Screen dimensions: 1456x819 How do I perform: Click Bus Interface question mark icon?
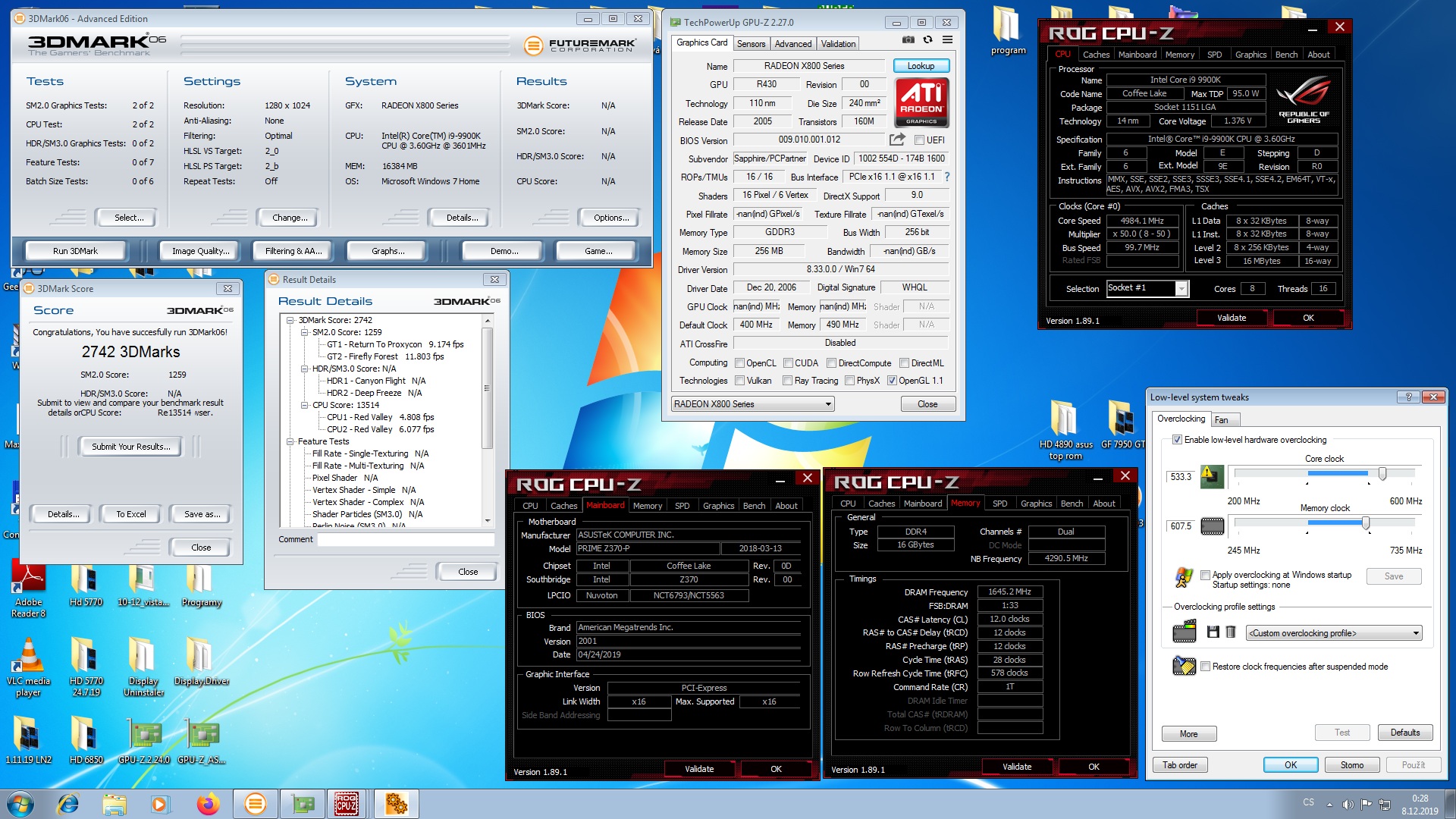tap(946, 177)
